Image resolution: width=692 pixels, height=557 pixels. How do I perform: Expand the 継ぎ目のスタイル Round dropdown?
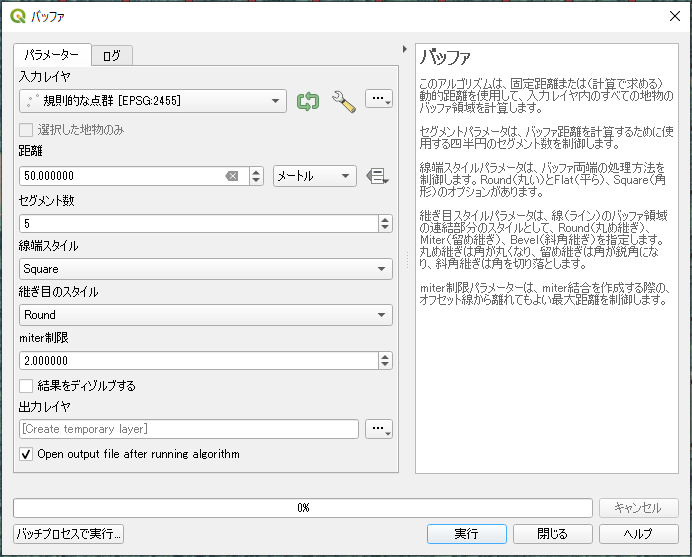[x=206, y=315]
